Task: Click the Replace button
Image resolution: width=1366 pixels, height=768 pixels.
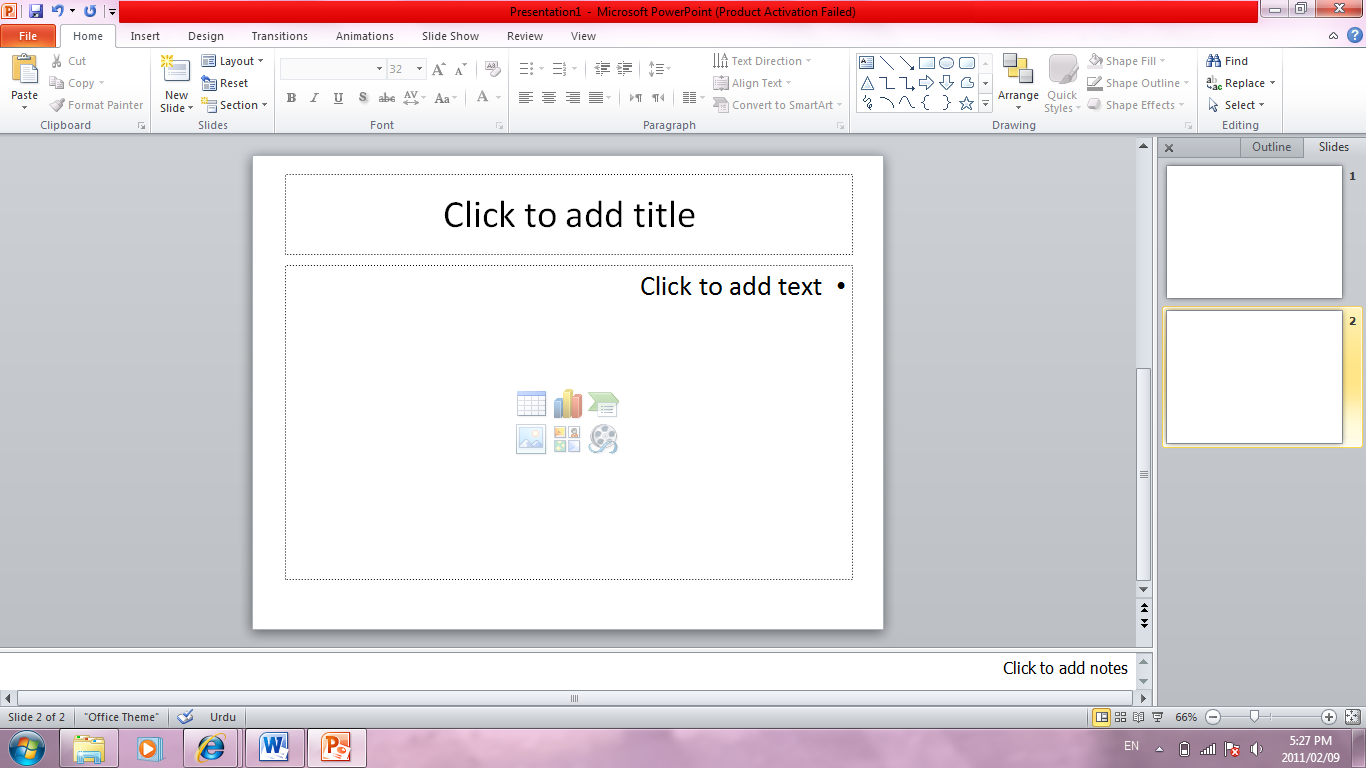Action: pos(1241,83)
